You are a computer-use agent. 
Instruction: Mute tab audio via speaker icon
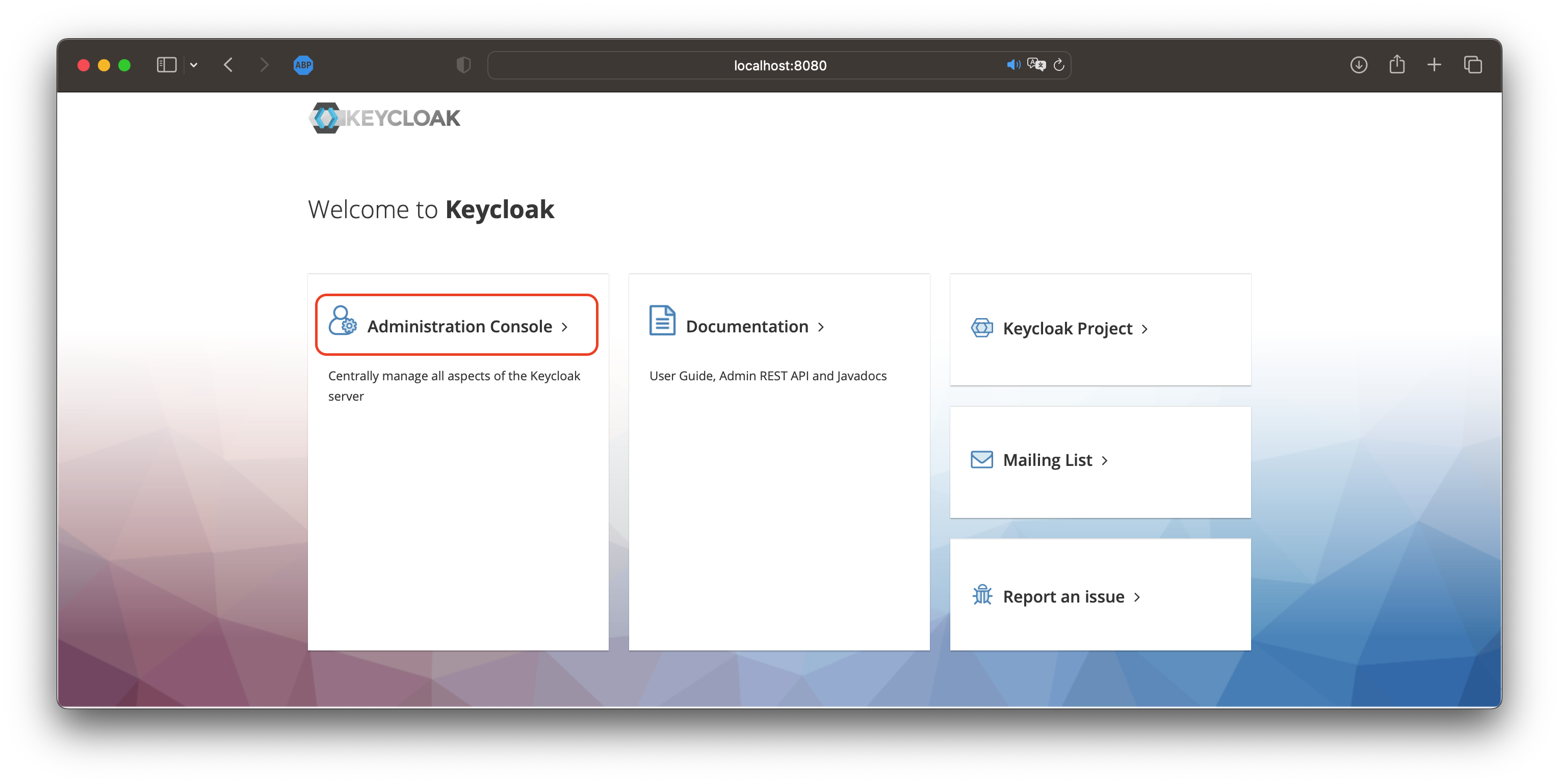click(1012, 65)
